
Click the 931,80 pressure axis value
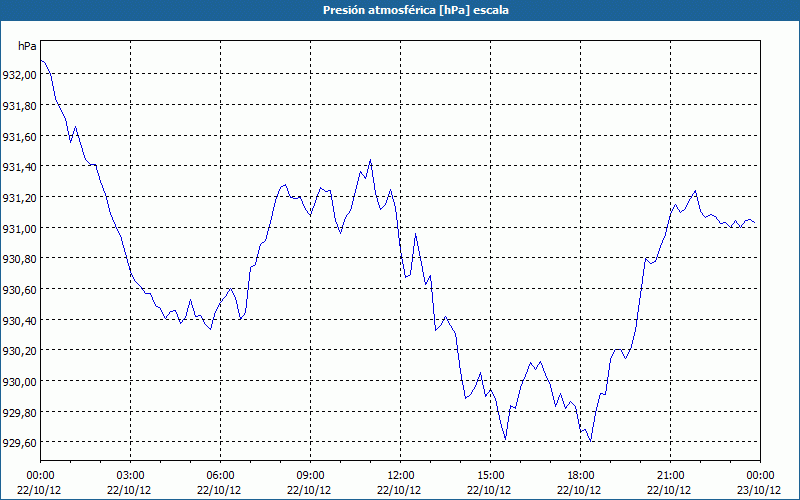pos(19,106)
